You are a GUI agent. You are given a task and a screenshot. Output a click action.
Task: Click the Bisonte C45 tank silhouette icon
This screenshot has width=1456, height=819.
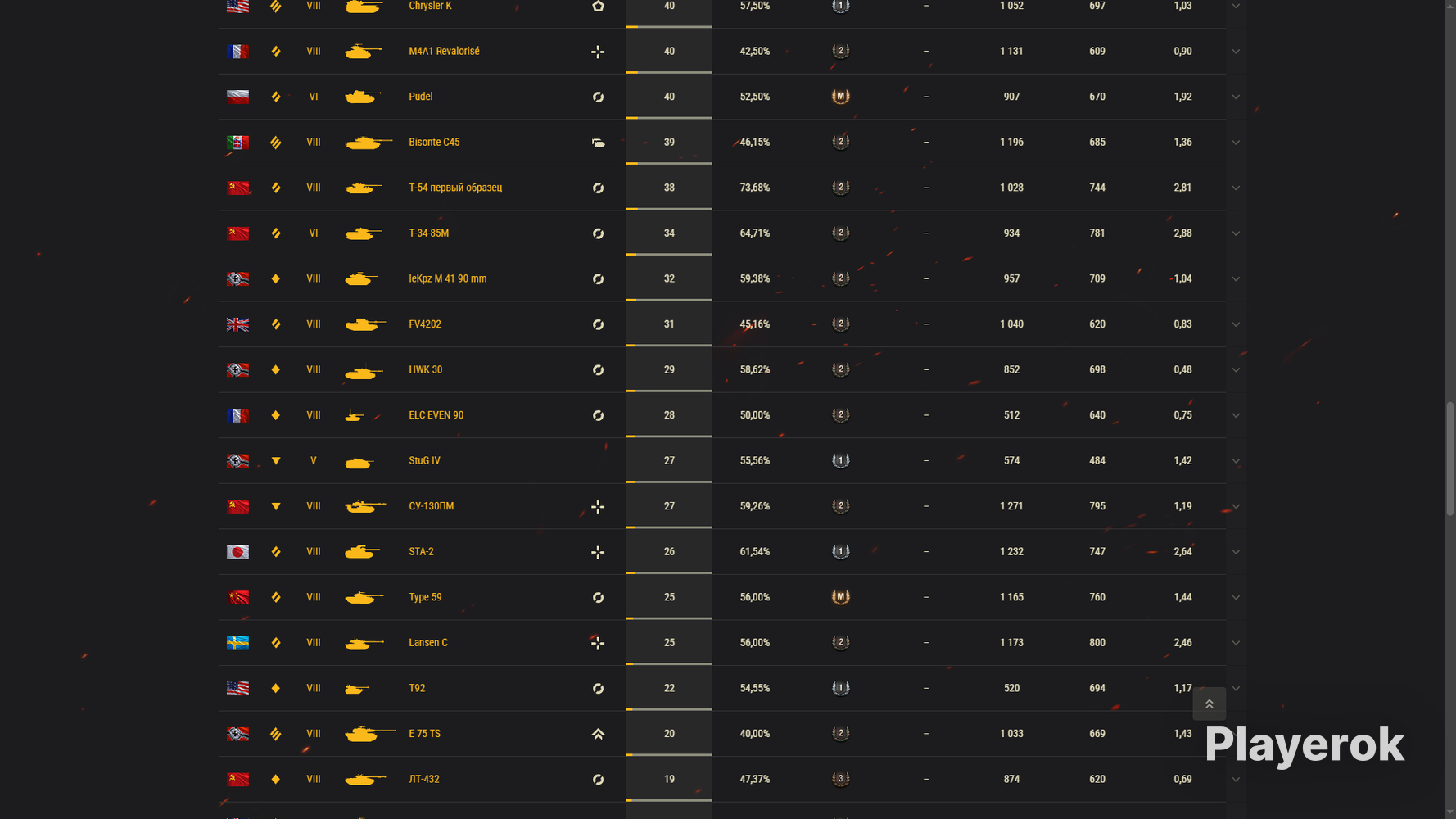coord(369,143)
